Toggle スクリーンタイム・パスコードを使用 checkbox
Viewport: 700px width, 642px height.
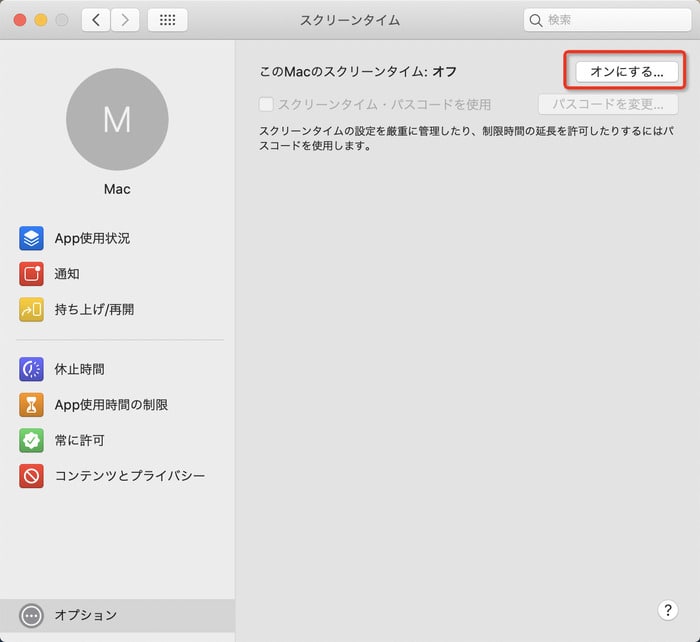[x=266, y=104]
